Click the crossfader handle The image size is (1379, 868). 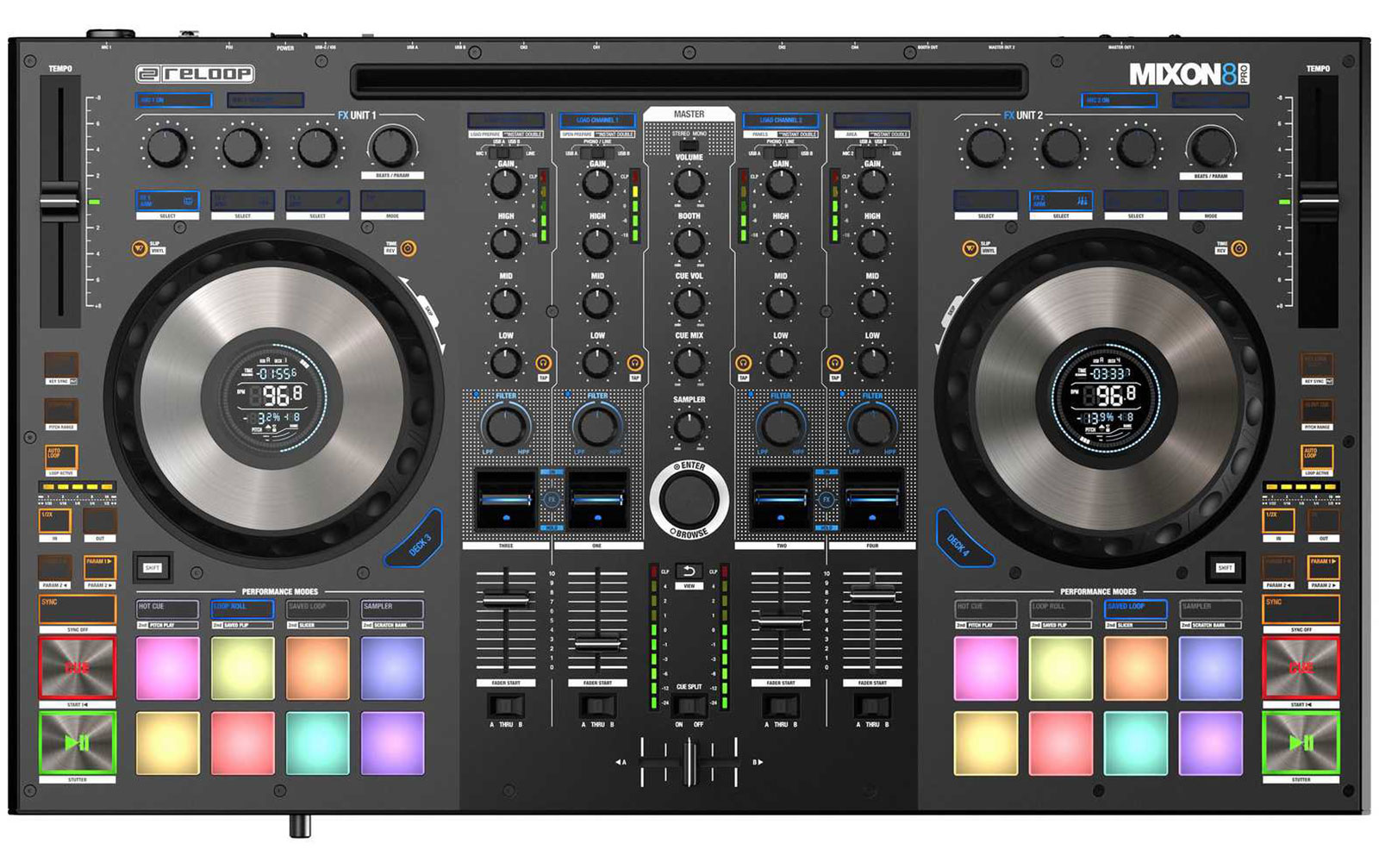coord(689,761)
